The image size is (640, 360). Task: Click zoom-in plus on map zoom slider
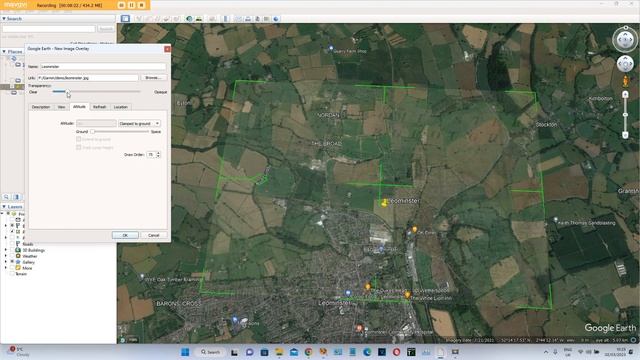point(625,94)
